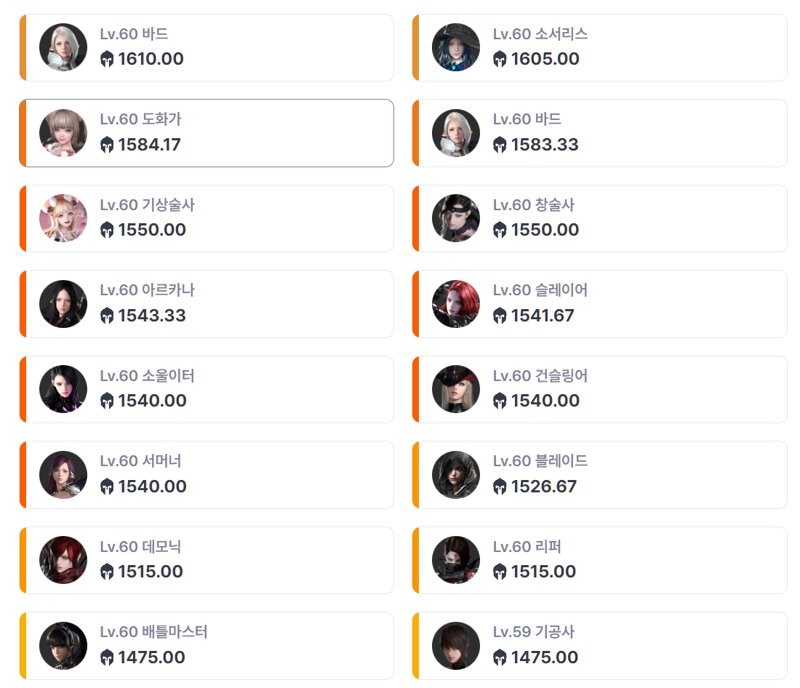800x688 pixels.
Task: Choose the red-haired 슬레이어 avatar
Action: [x=456, y=304]
